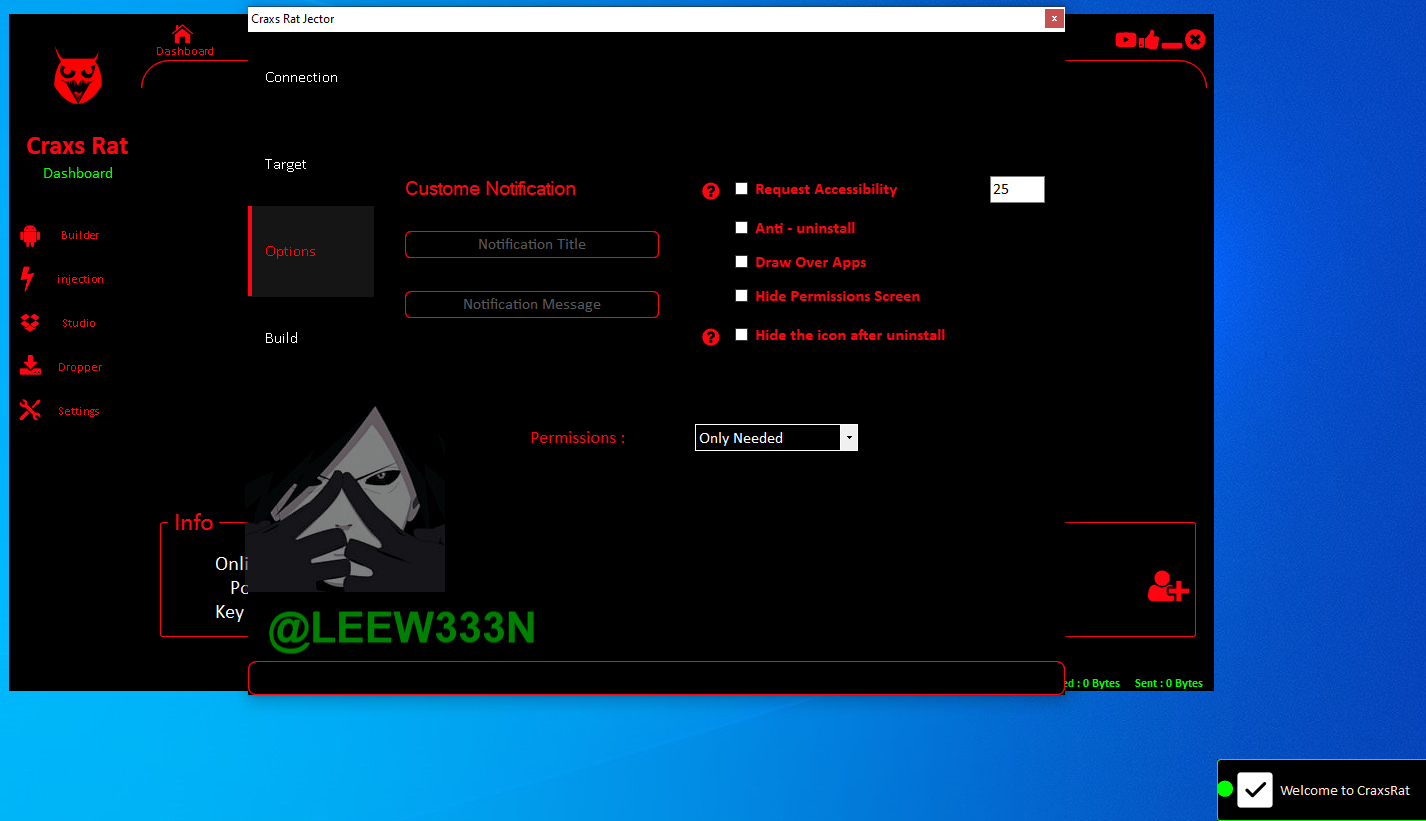
Task: Switch to the Target tab
Action: click(x=286, y=164)
